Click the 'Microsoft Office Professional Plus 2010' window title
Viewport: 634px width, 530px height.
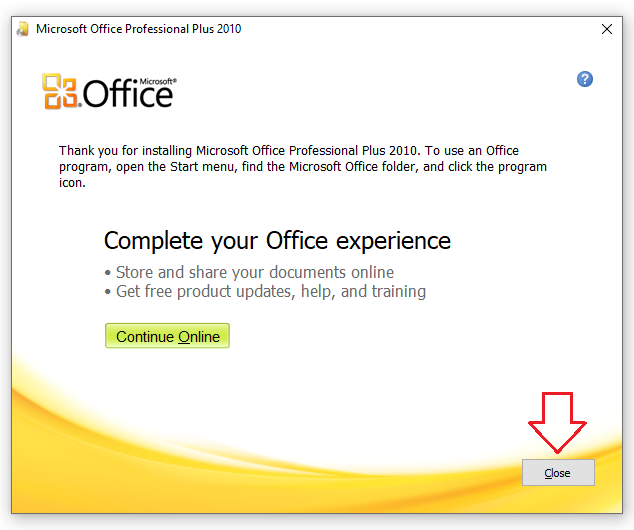pos(139,29)
